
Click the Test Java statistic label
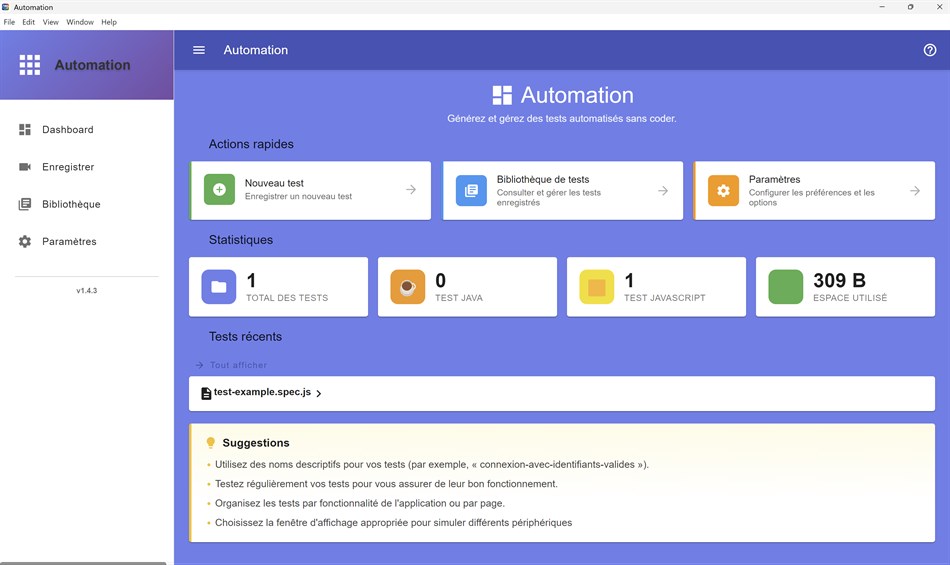(x=459, y=298)
